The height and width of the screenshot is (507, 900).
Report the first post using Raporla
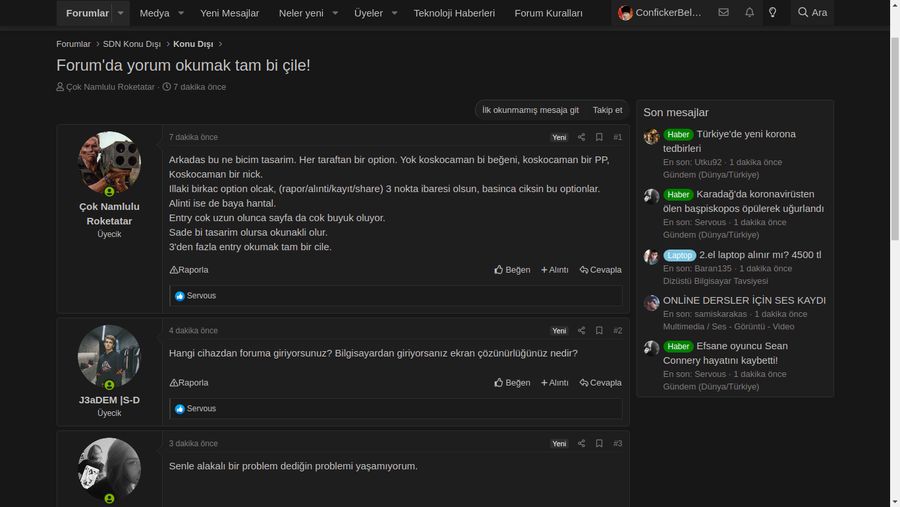click(189, 270)
